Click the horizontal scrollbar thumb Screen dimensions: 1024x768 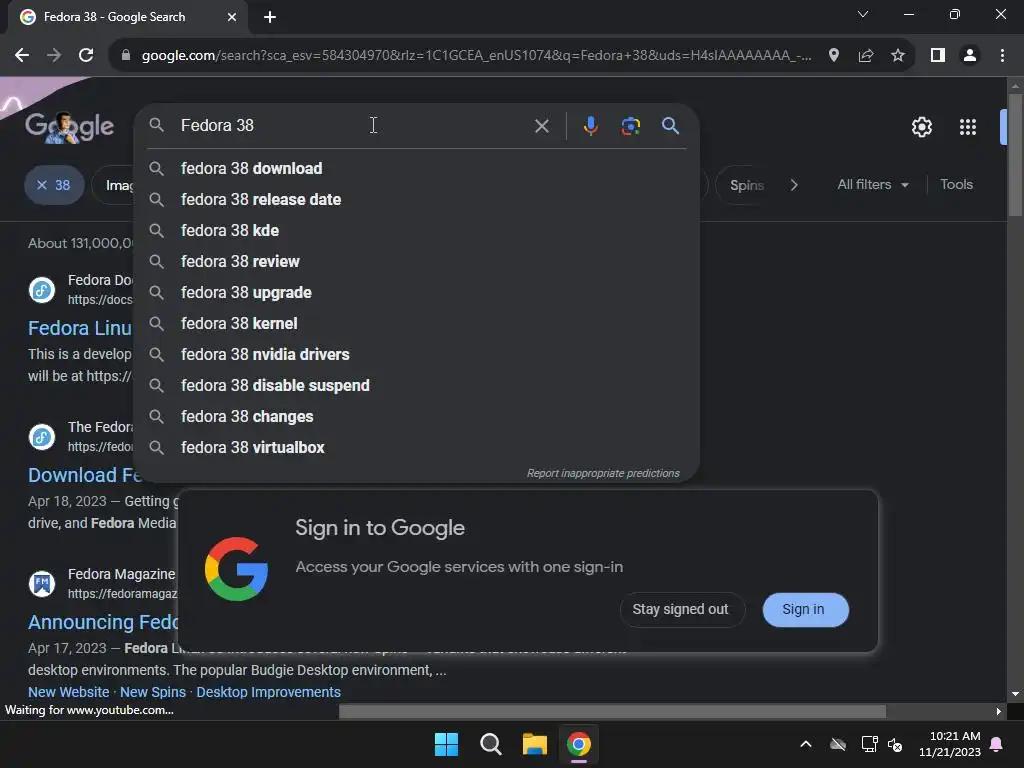pyautogui.click(x=612, y=711)
